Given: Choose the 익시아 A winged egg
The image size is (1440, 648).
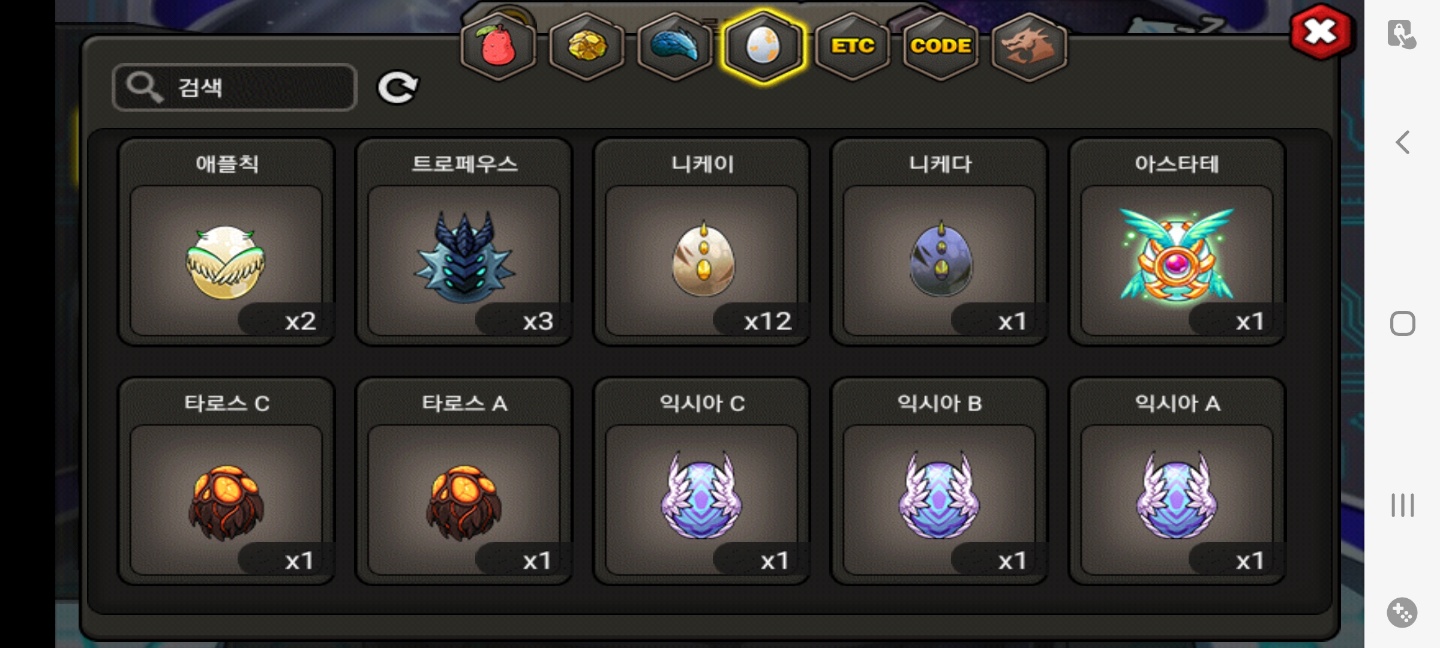Looking at the screenshot, I should [1177, 481].
